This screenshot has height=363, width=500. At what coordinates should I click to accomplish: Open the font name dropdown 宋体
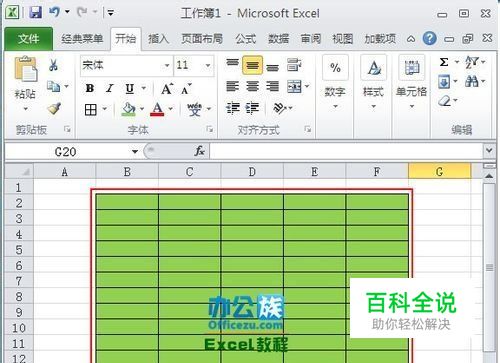167,65
